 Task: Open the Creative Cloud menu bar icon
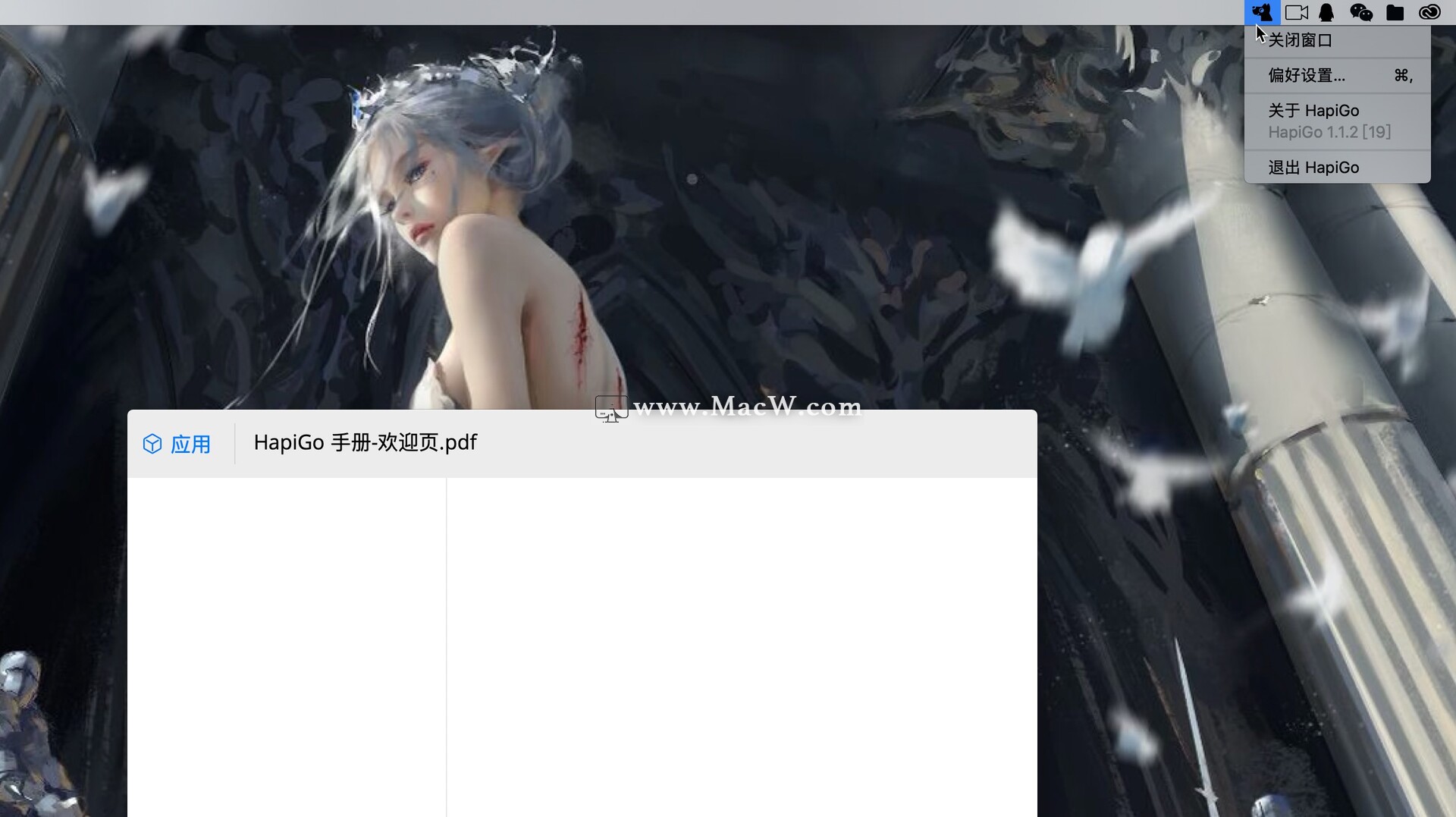tap(1429, 12)
